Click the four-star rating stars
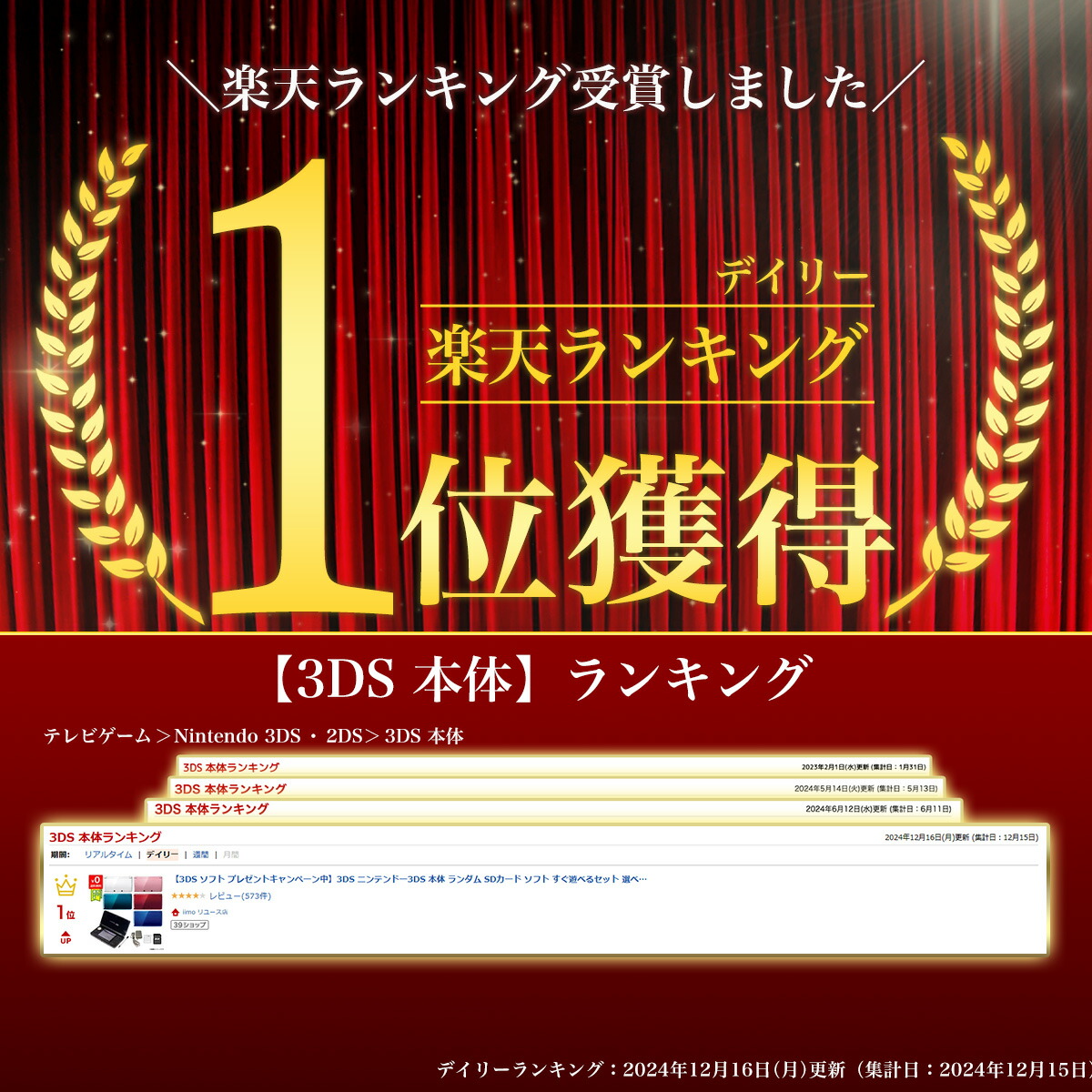 [185, 895]
